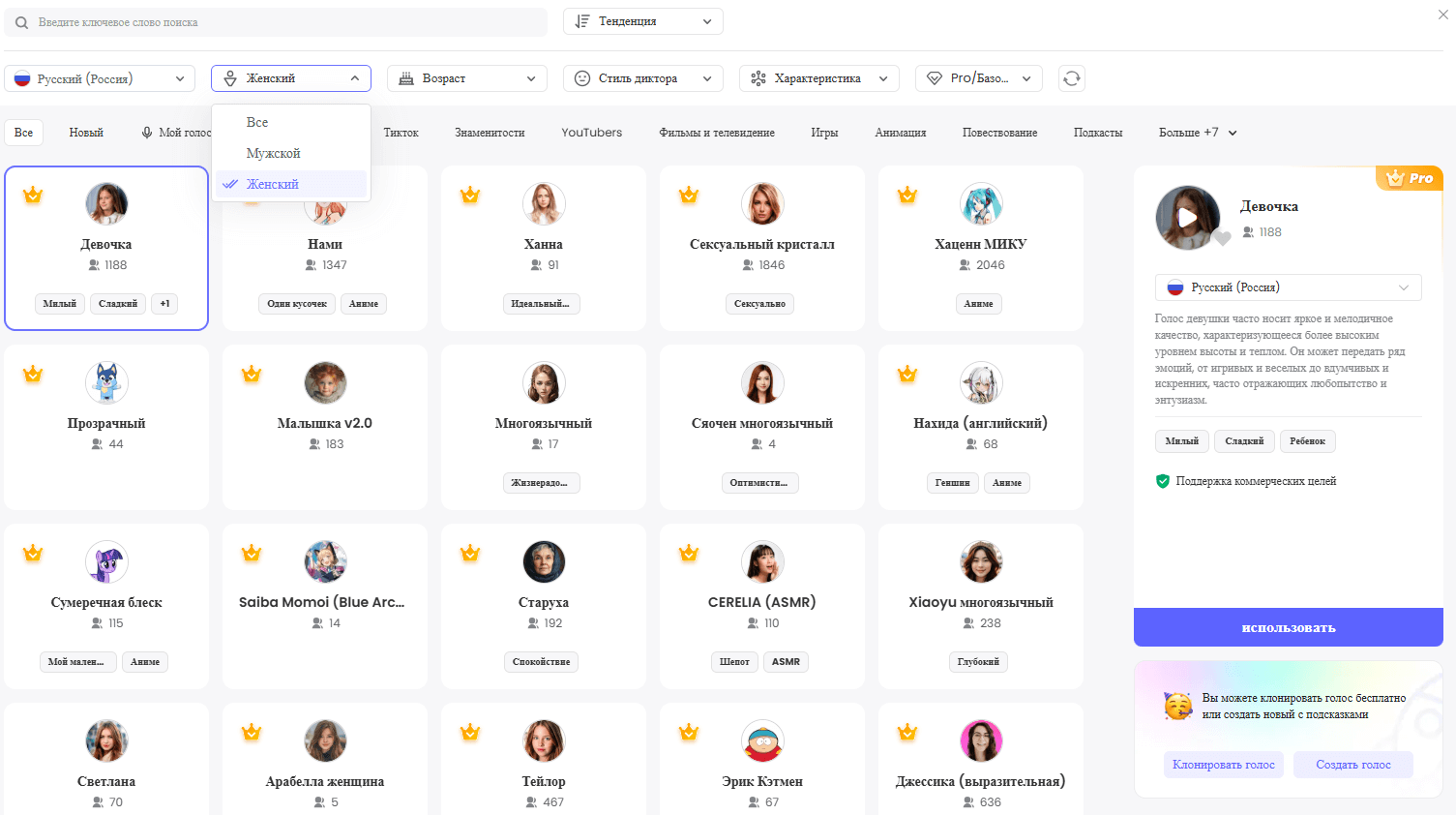Choose the Хацени МИКУ avatar
1456x815 pixels.
pyautogui.click(x=981, y=203)
